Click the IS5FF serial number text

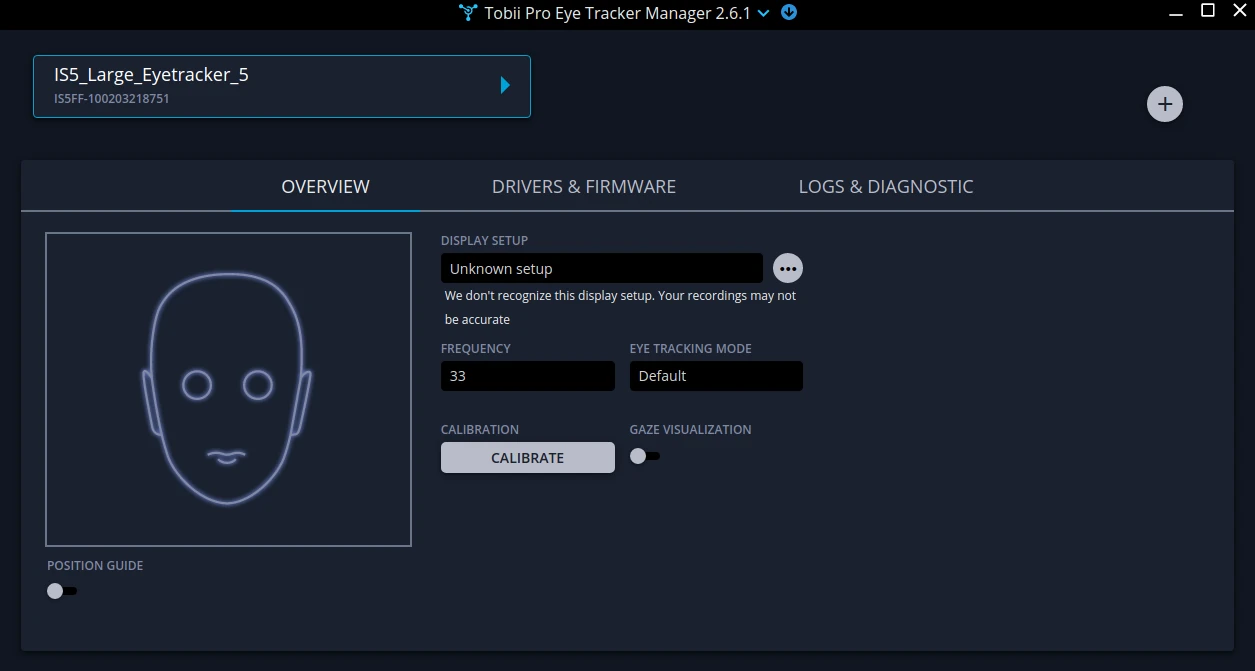(110, 99)
